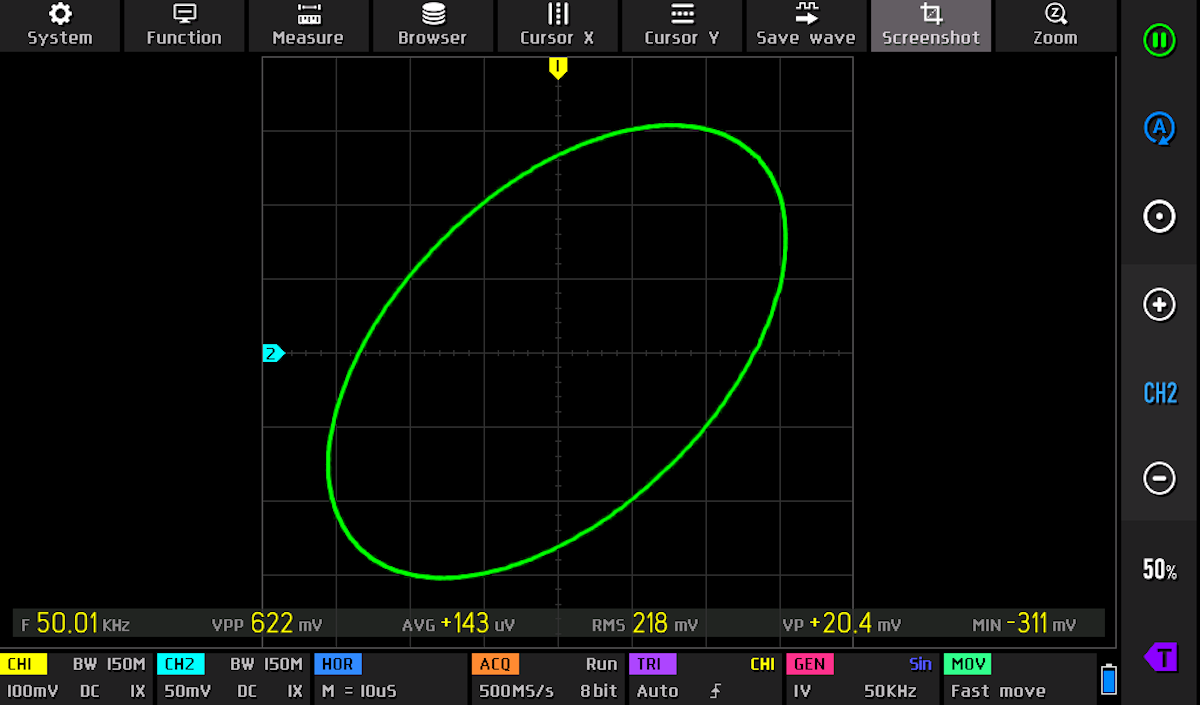
Task: Click the Save wave button
Action: pyautogui.click(x=806, y=26)
